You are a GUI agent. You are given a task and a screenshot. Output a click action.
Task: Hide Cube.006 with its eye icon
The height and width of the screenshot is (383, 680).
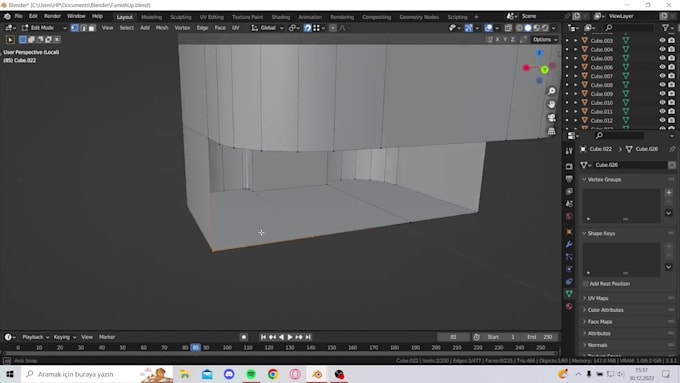pos(662,67)
